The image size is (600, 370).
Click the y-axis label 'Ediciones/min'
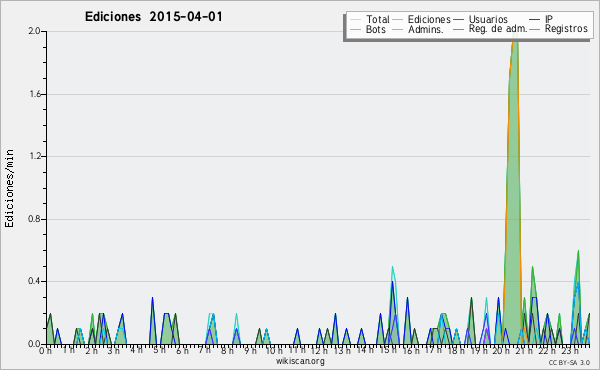pyautogui.click(x=9, y=188)
